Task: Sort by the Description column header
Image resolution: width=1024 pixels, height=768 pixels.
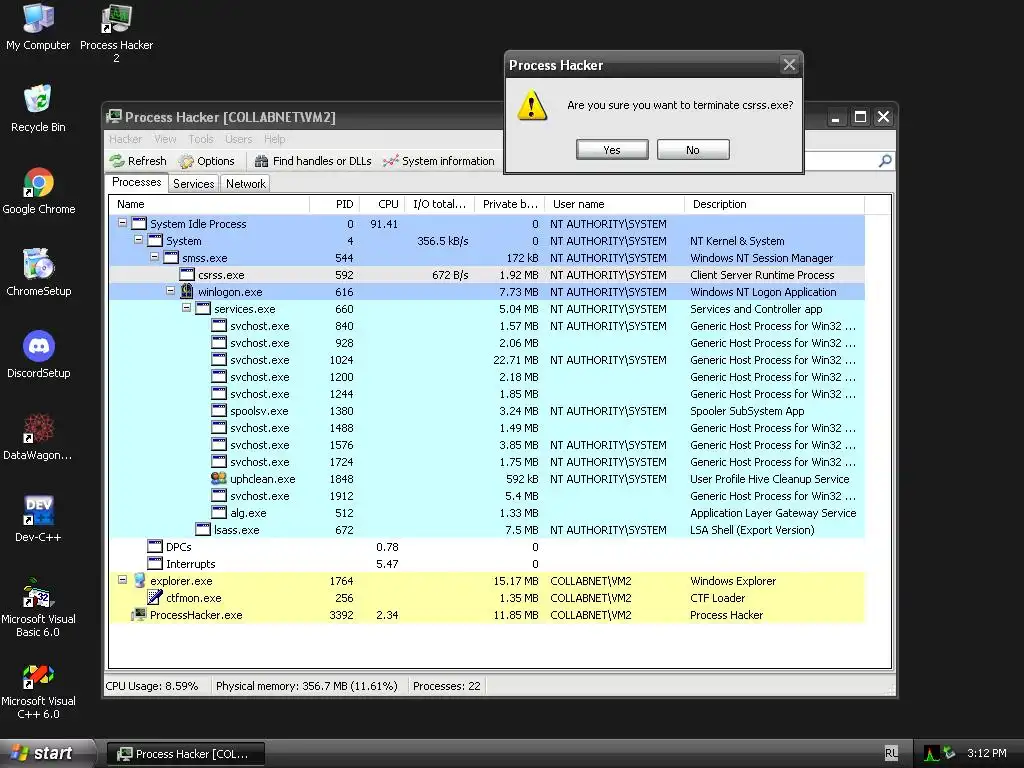Action: (774, 204)
